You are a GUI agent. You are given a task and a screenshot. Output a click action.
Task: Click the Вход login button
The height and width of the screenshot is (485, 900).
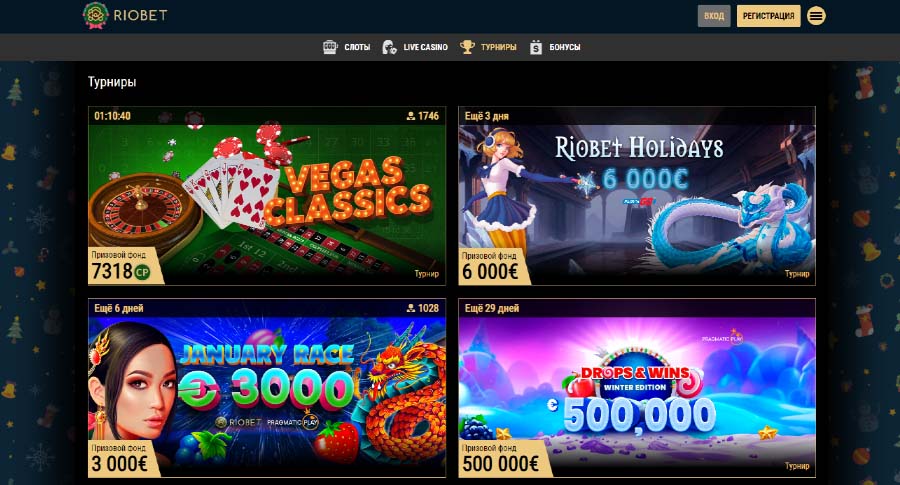[x=714, y=16]
